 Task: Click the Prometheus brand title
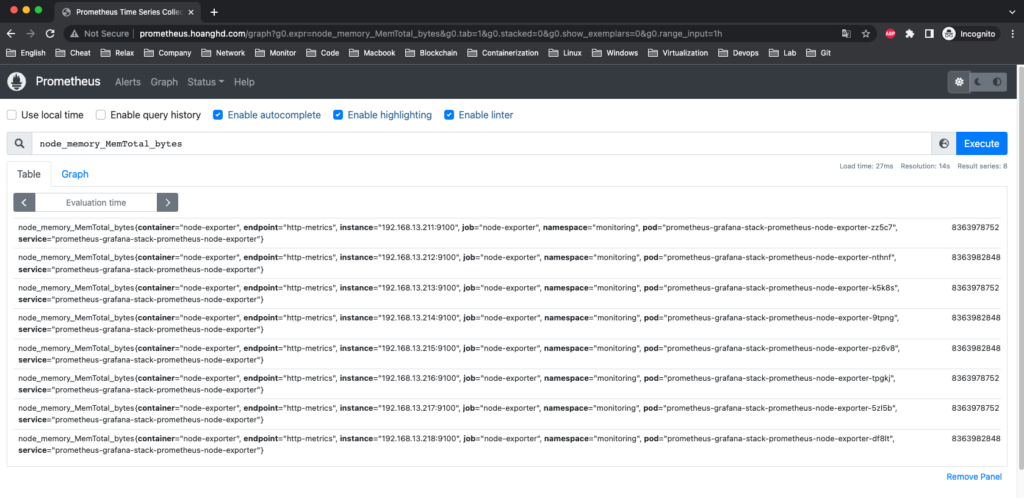click(x=68, y=82)
